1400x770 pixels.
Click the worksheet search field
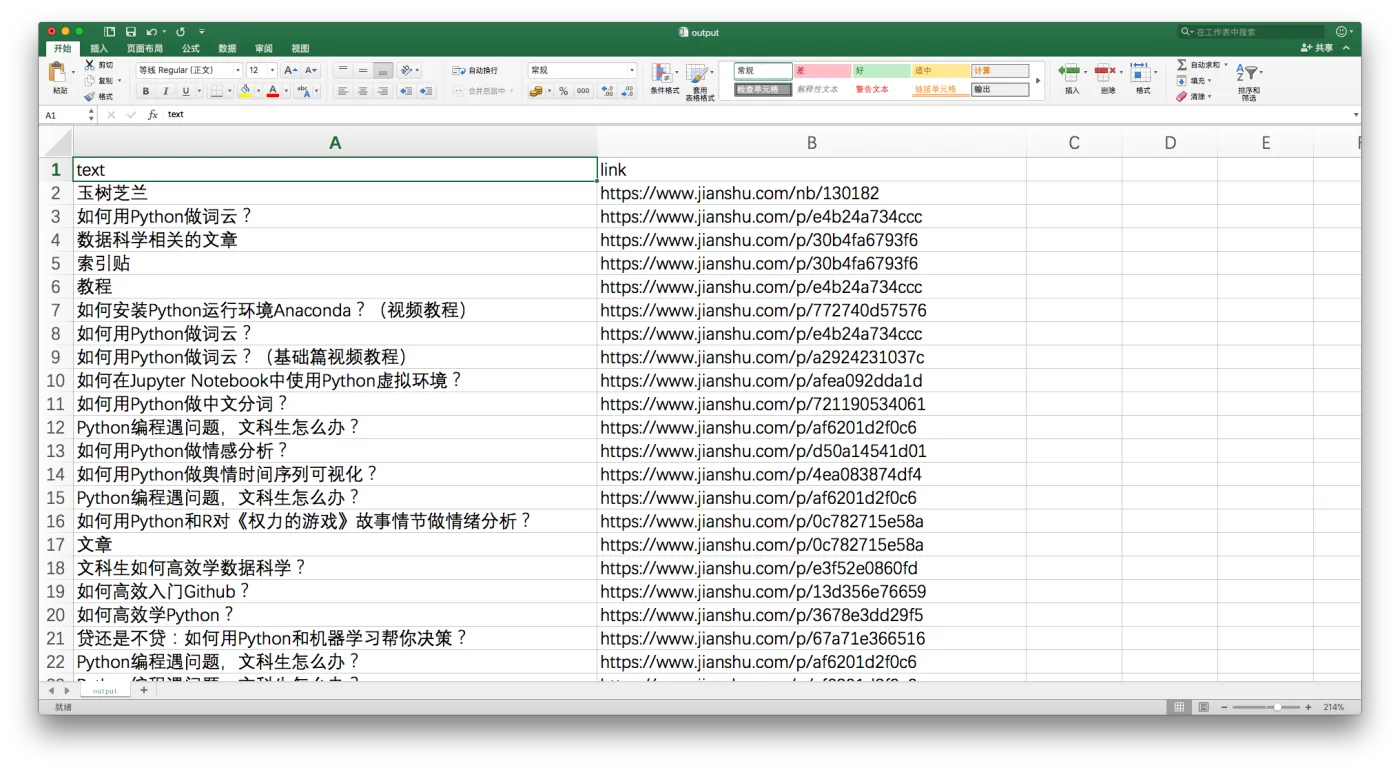(x=1255, y=32)
